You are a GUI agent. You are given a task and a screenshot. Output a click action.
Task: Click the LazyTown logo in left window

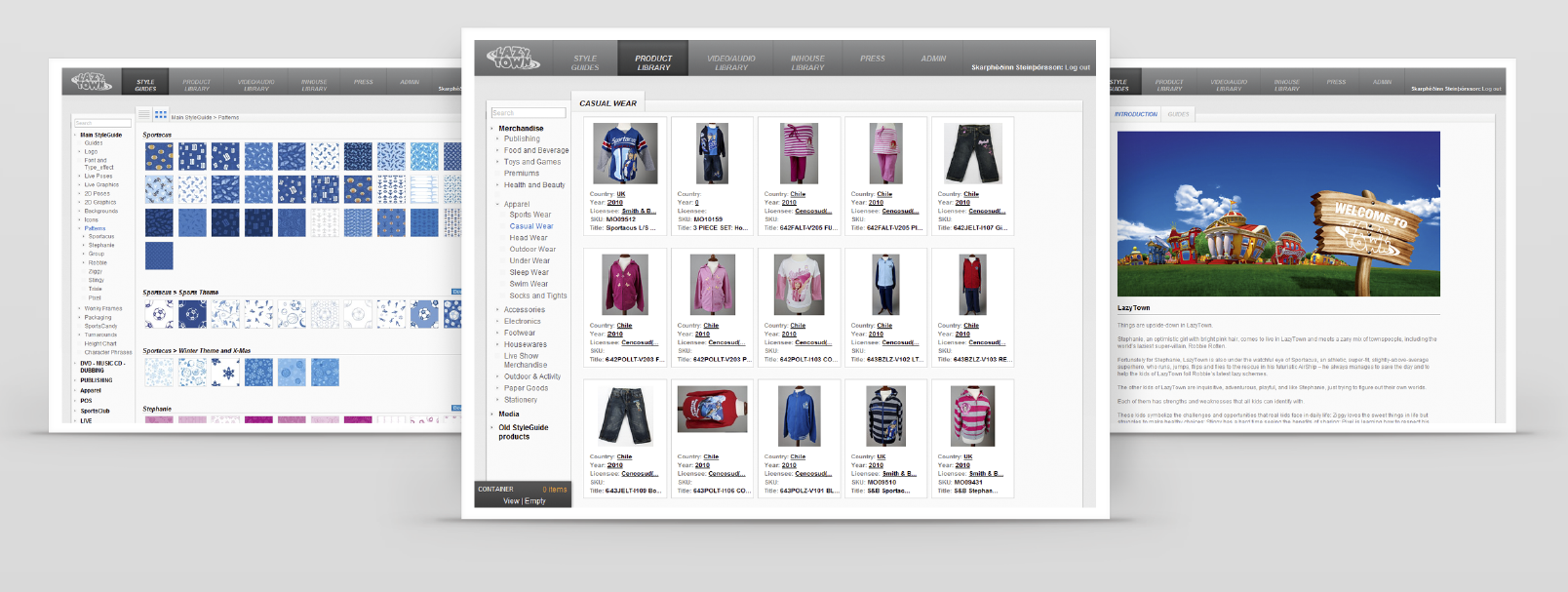click(x=91, y=82)
